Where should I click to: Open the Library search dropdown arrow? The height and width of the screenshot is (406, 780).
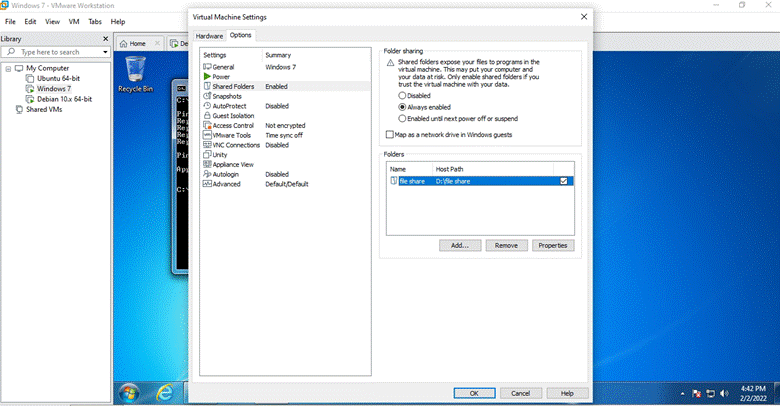(105, 52)
